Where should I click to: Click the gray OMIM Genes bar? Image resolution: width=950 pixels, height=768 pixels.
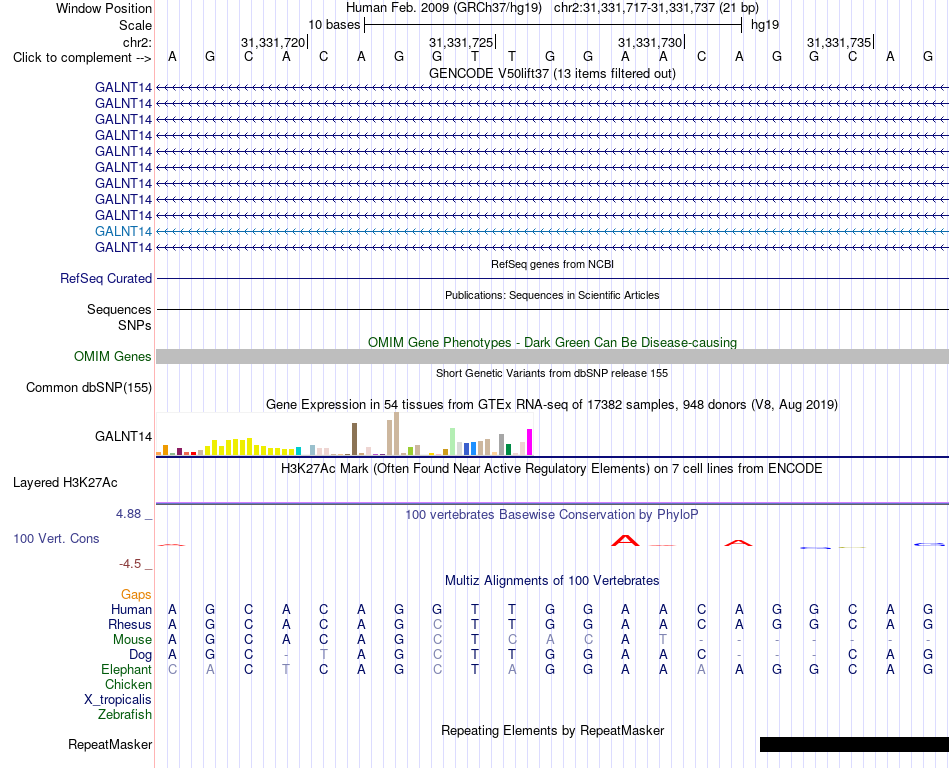(553, 356)
